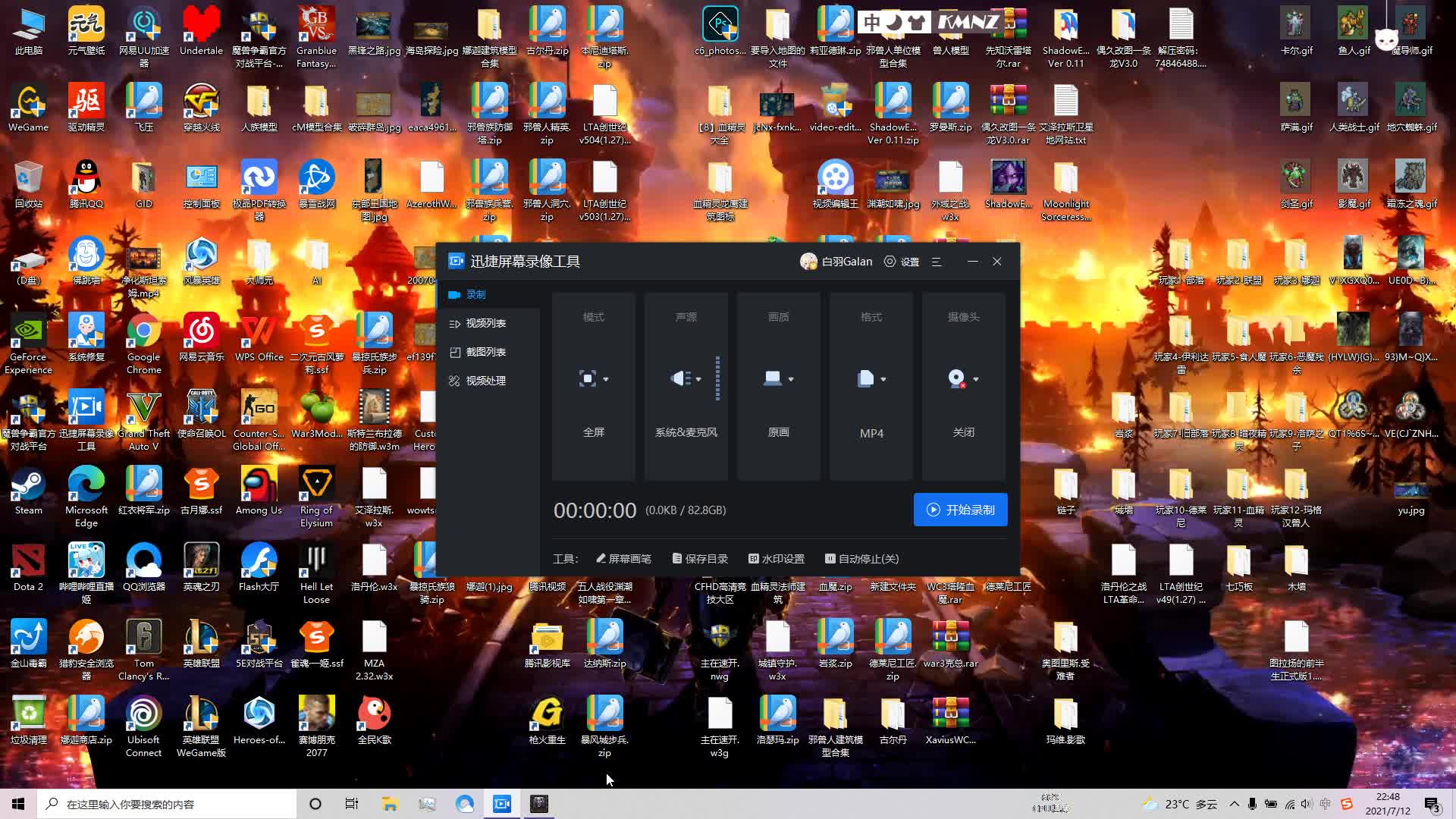Expand the camera (关闭) dropdown arrow
Screen dimensions: 1456x819
(x=976, y=379)
